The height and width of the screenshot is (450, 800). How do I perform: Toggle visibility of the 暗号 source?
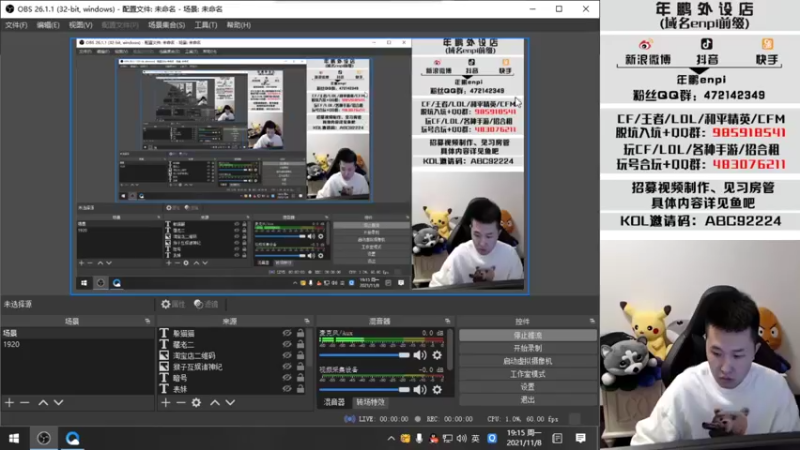[x=287, y=378]
